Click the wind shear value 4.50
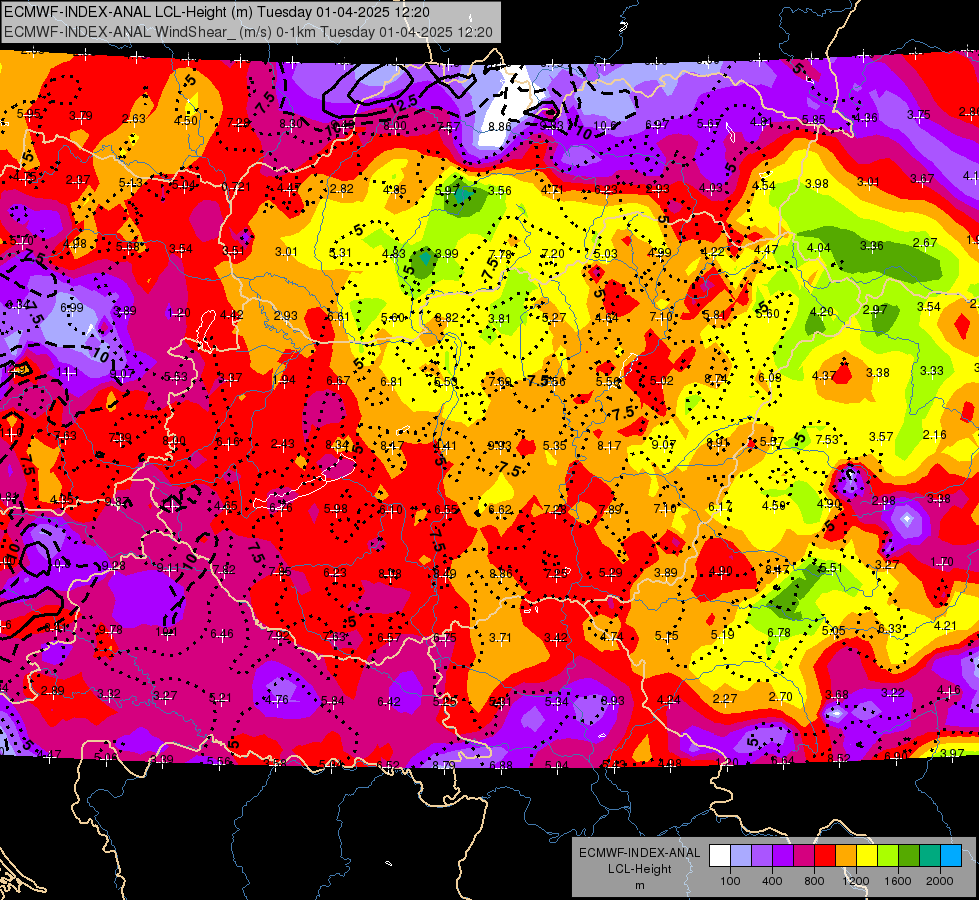The height and width of the screenshot is (900, 979). [x=186, y=121]
